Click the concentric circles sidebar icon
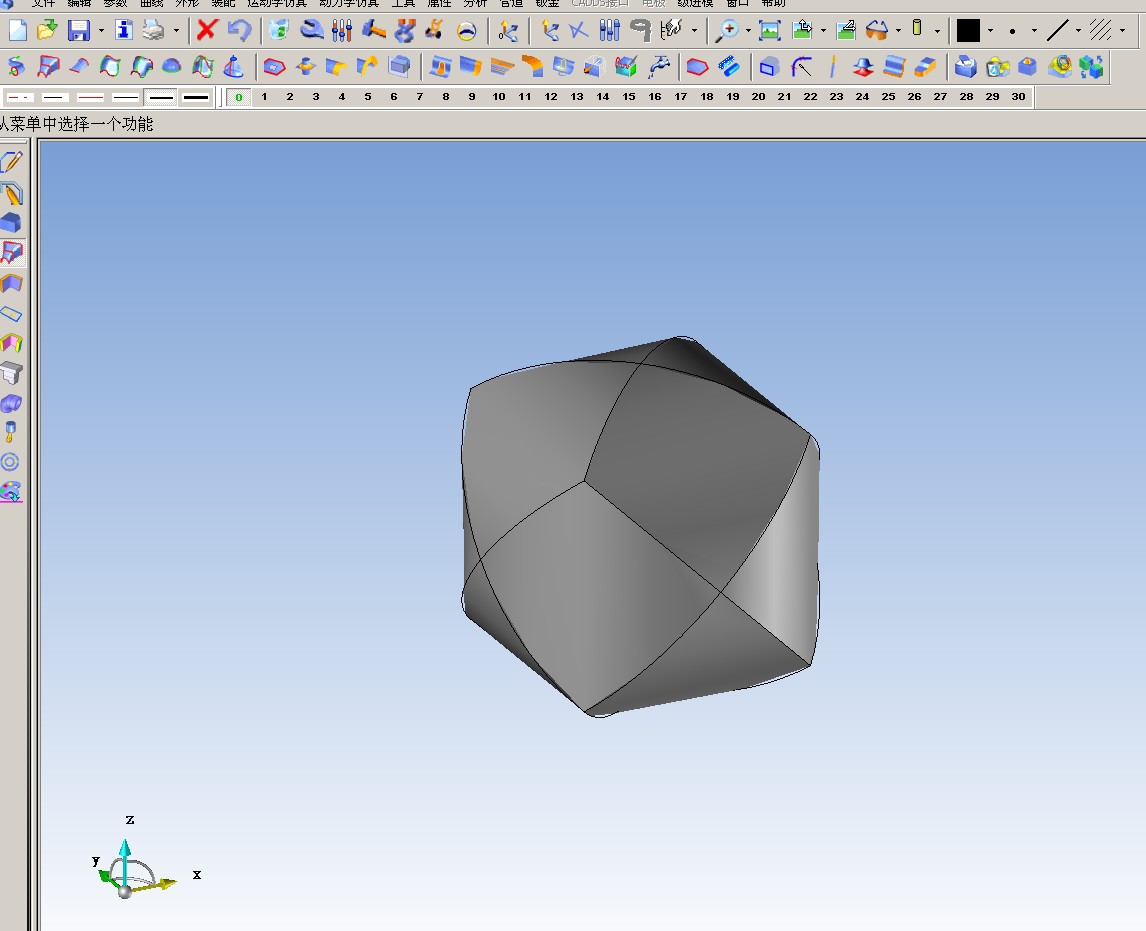The height and width of the screenshot is (931, 1146). 10,462
